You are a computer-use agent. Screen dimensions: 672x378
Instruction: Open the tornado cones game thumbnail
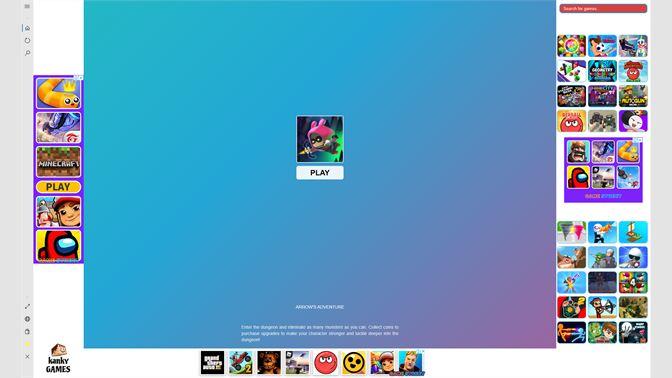click(x=571, y=232)
